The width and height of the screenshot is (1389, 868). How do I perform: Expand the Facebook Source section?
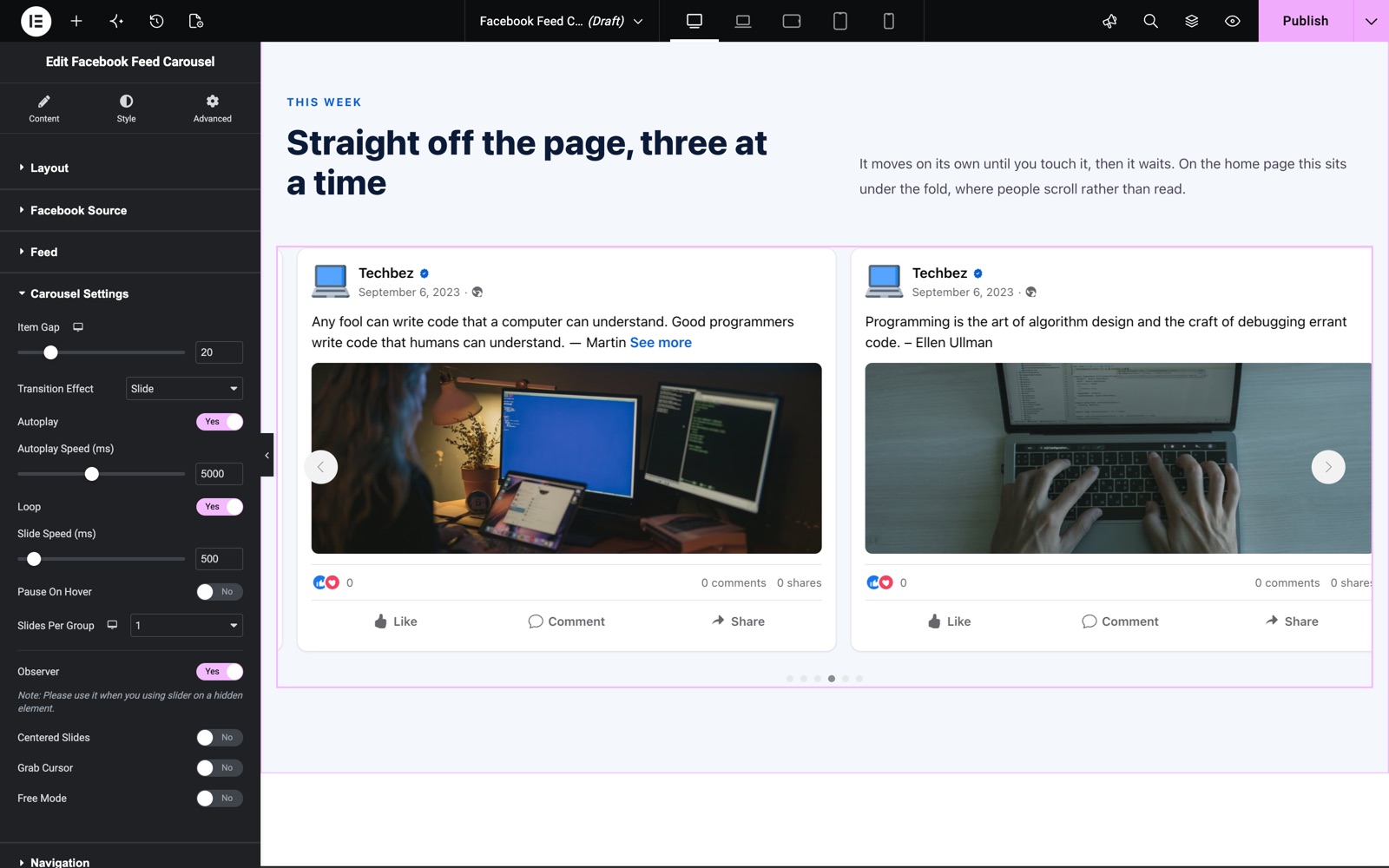[130, 210]
